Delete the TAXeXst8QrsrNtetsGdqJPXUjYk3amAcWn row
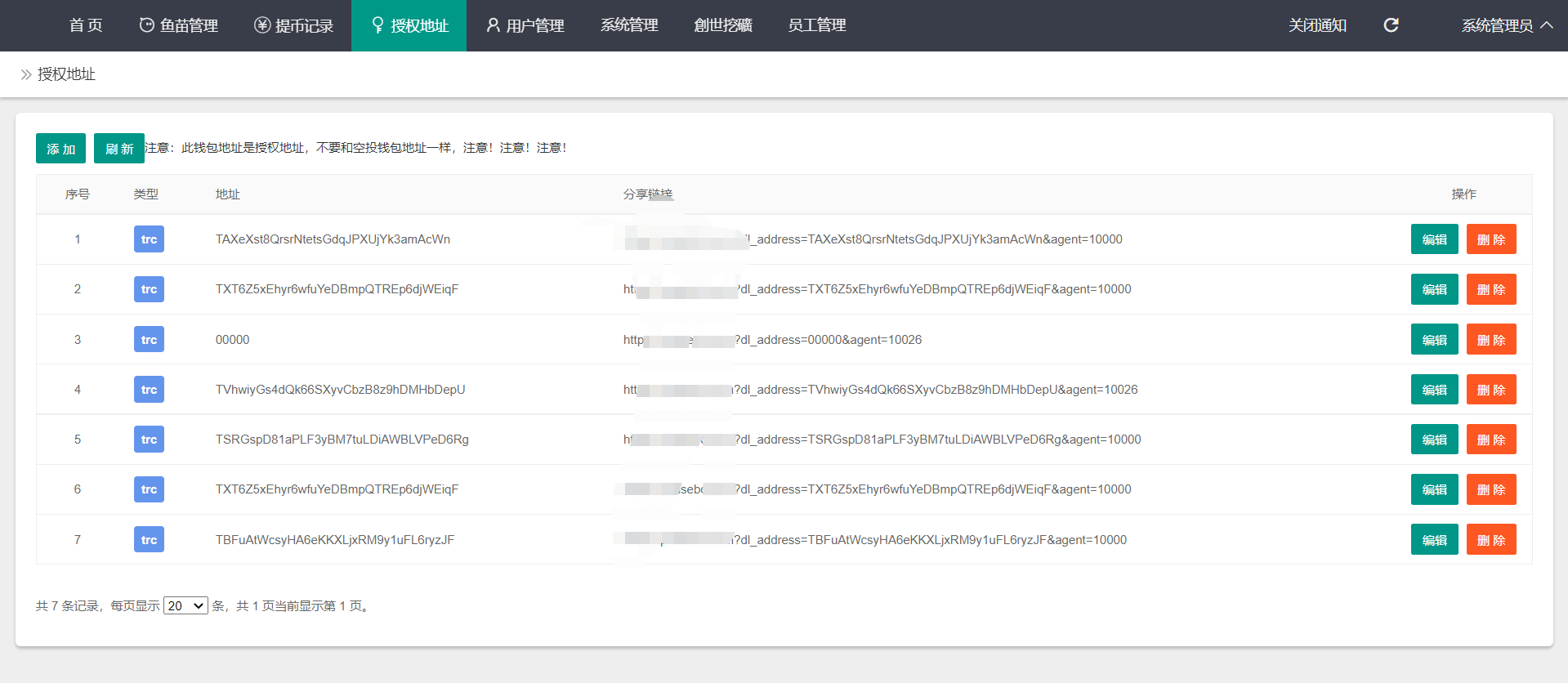Viewport: 1568px width, 683px height. pos(1491,239)
